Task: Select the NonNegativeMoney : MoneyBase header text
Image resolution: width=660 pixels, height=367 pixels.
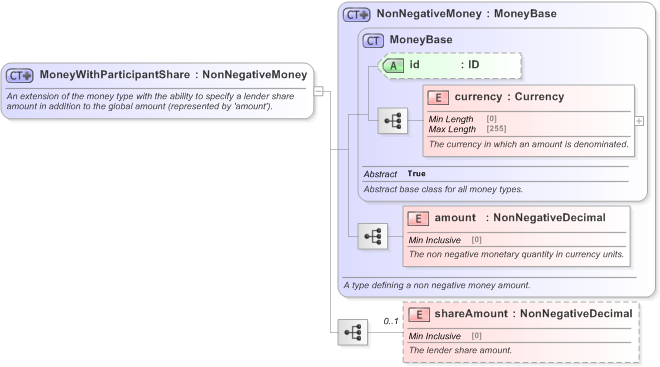Action: pos(466,13)
